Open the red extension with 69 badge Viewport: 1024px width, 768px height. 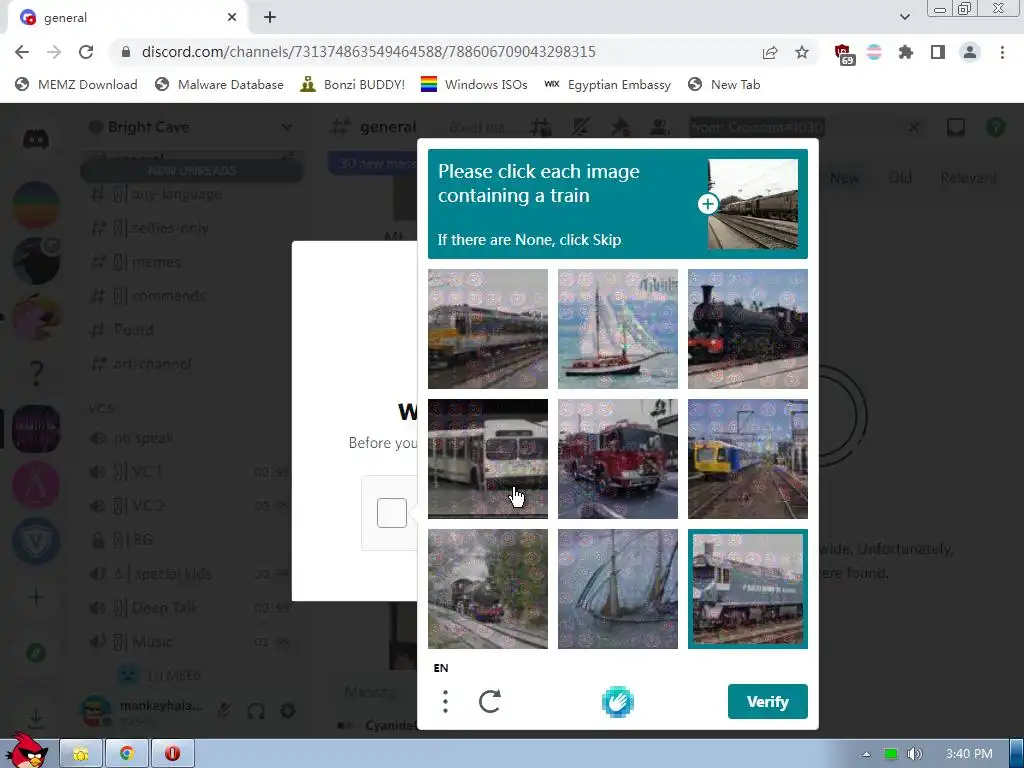click(843, 53)
